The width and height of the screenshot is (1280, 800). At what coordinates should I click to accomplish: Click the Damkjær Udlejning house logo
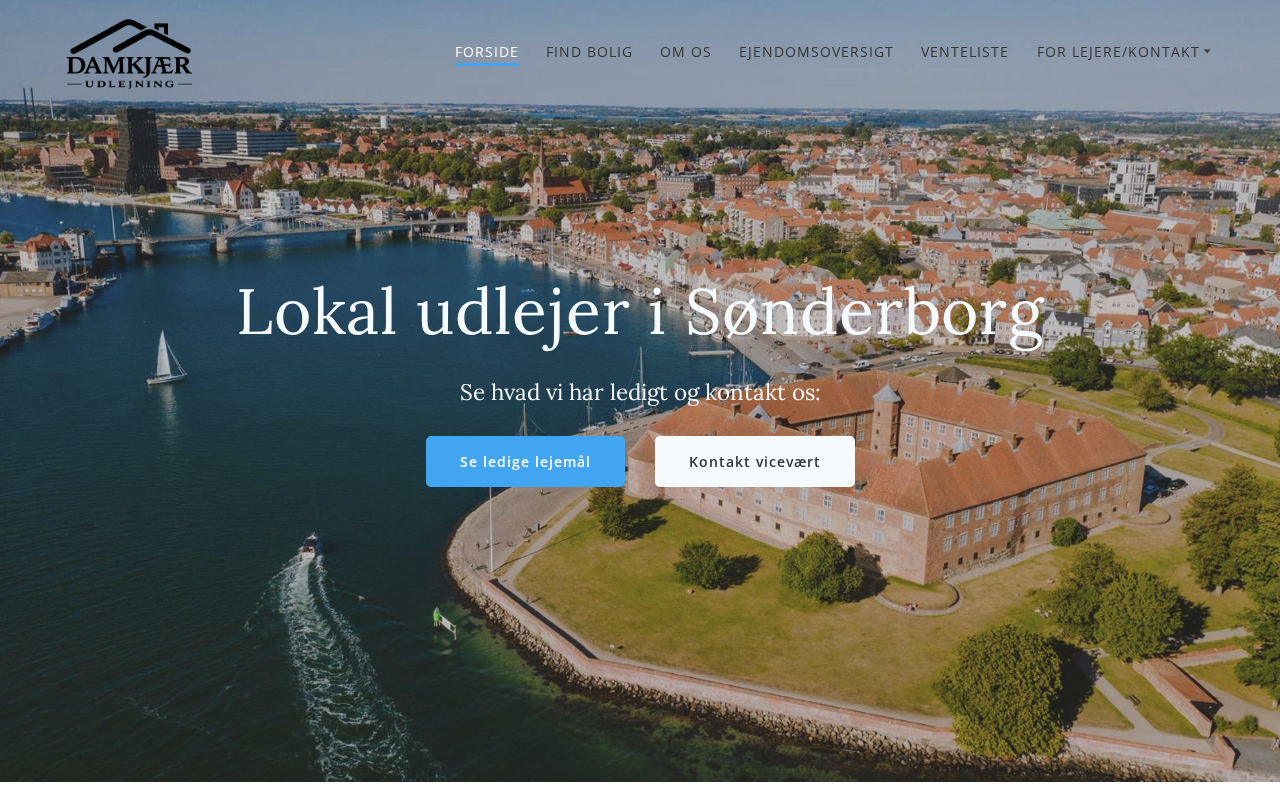tap(129, 53)
